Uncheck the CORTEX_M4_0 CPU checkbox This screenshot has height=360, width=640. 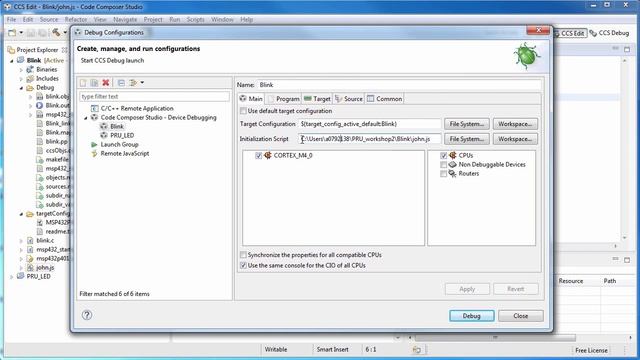258,156
